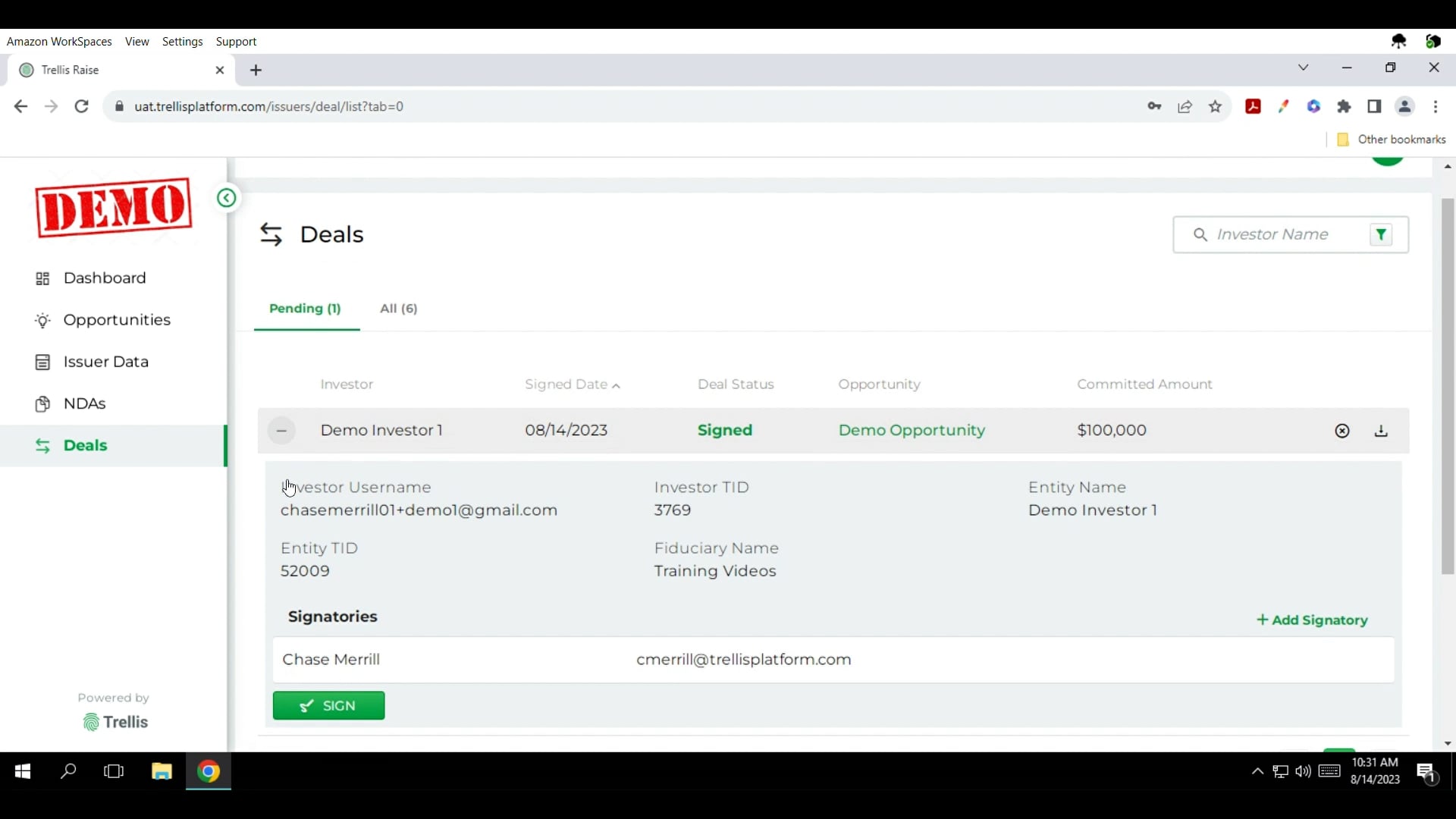Open a new browser tab
The height and width of the screenshot is (819, 1456).
pyautogui.click(x=256, y=70)
